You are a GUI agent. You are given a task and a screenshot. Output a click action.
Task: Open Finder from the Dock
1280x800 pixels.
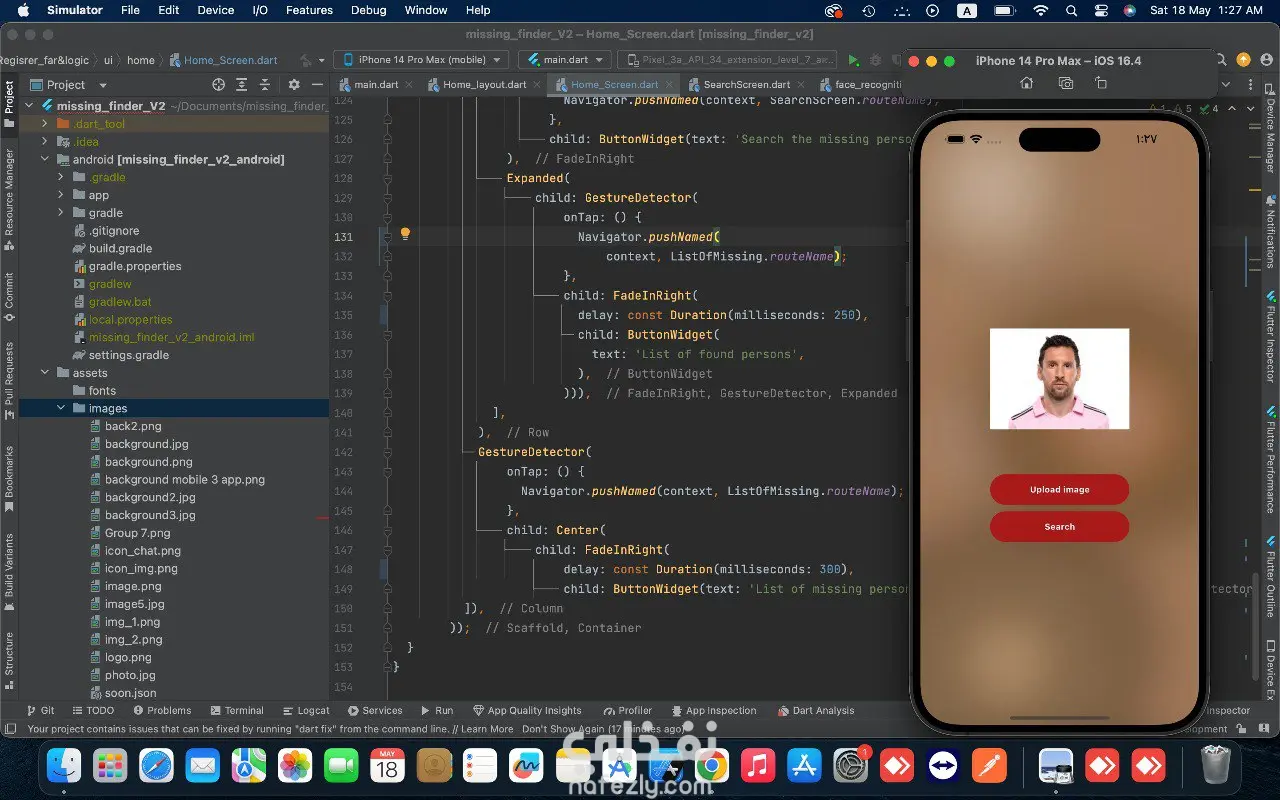click(x=66, y=767)
